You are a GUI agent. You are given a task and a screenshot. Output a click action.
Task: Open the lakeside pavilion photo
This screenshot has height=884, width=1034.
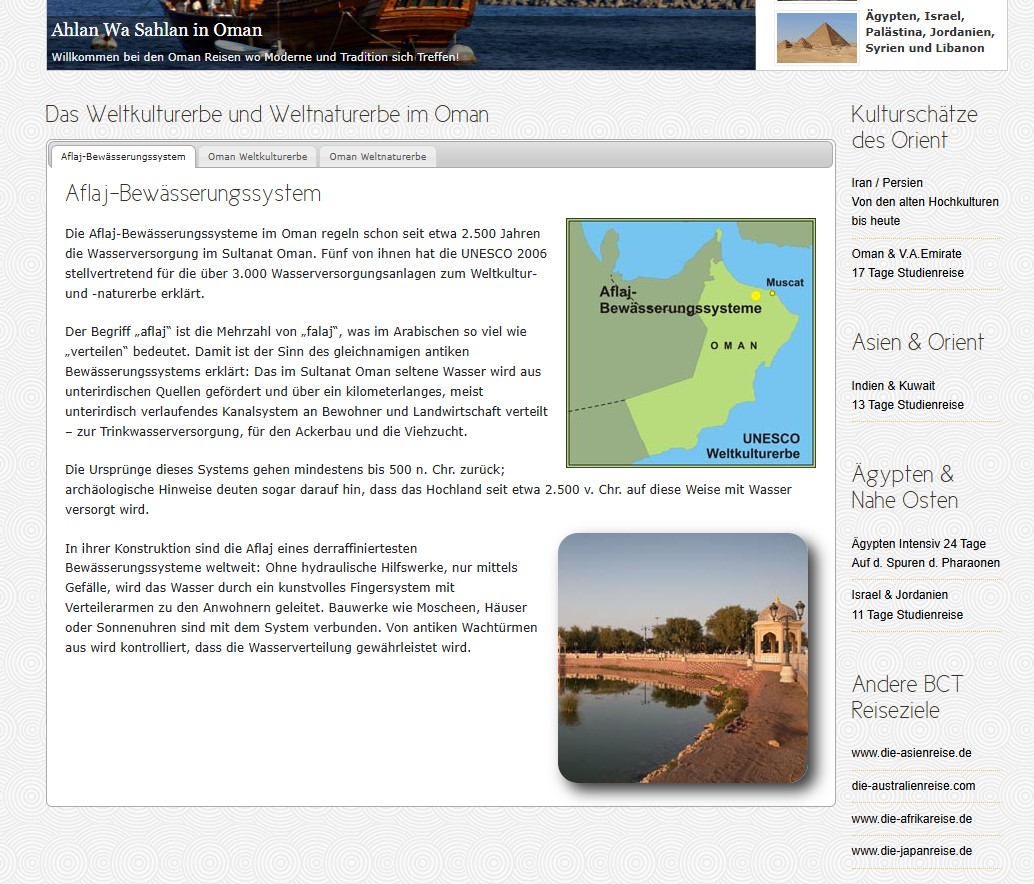click(x=683, y=658)
